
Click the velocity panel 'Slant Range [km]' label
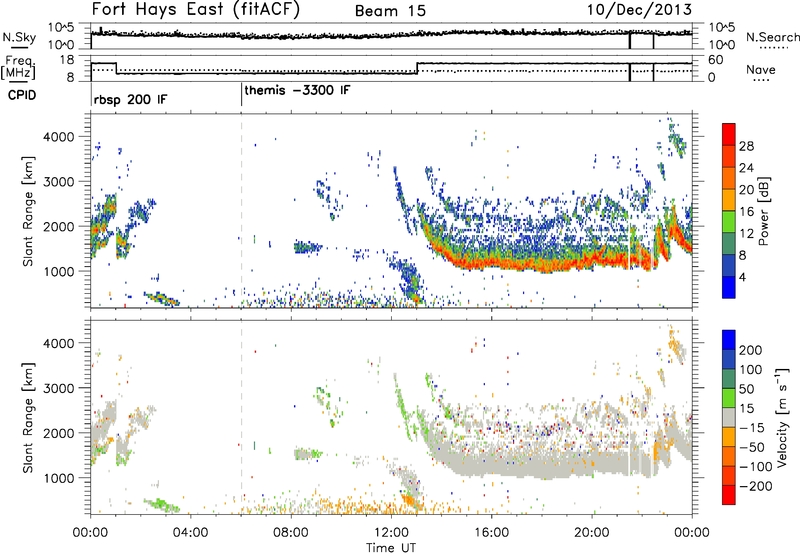tap(28, 417)
